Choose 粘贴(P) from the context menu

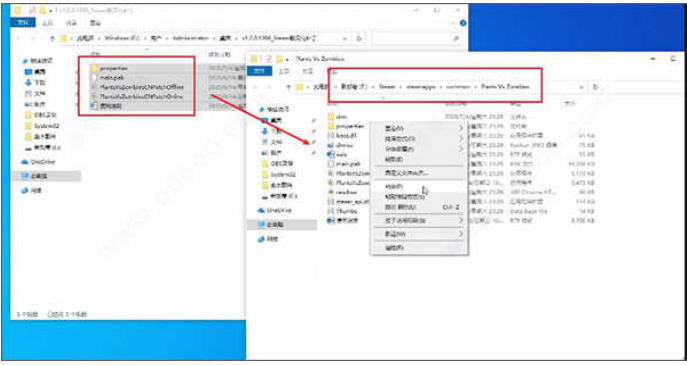[394, 186]
